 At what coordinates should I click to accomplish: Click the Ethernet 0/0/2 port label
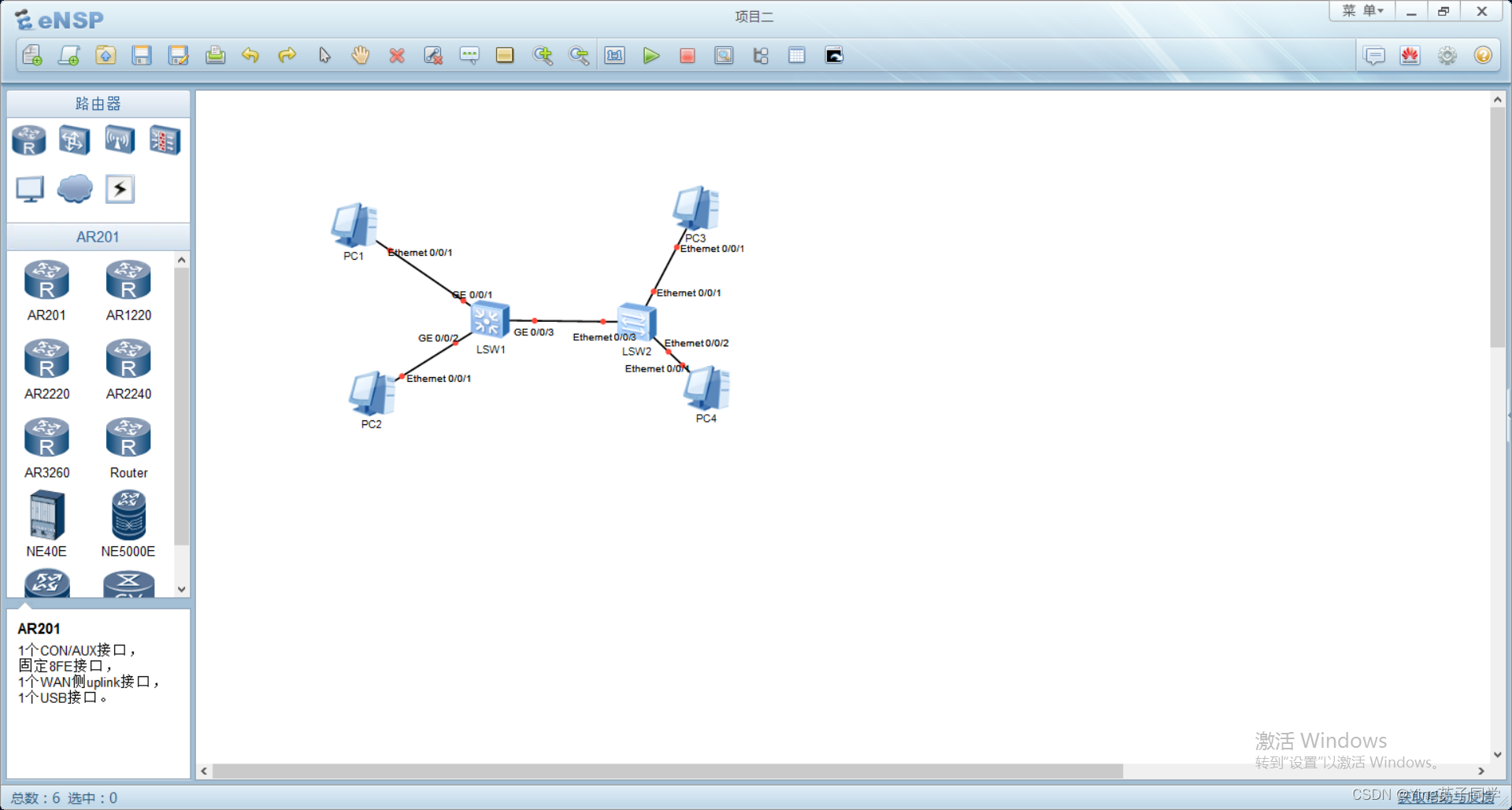click(x=697, y=343)
